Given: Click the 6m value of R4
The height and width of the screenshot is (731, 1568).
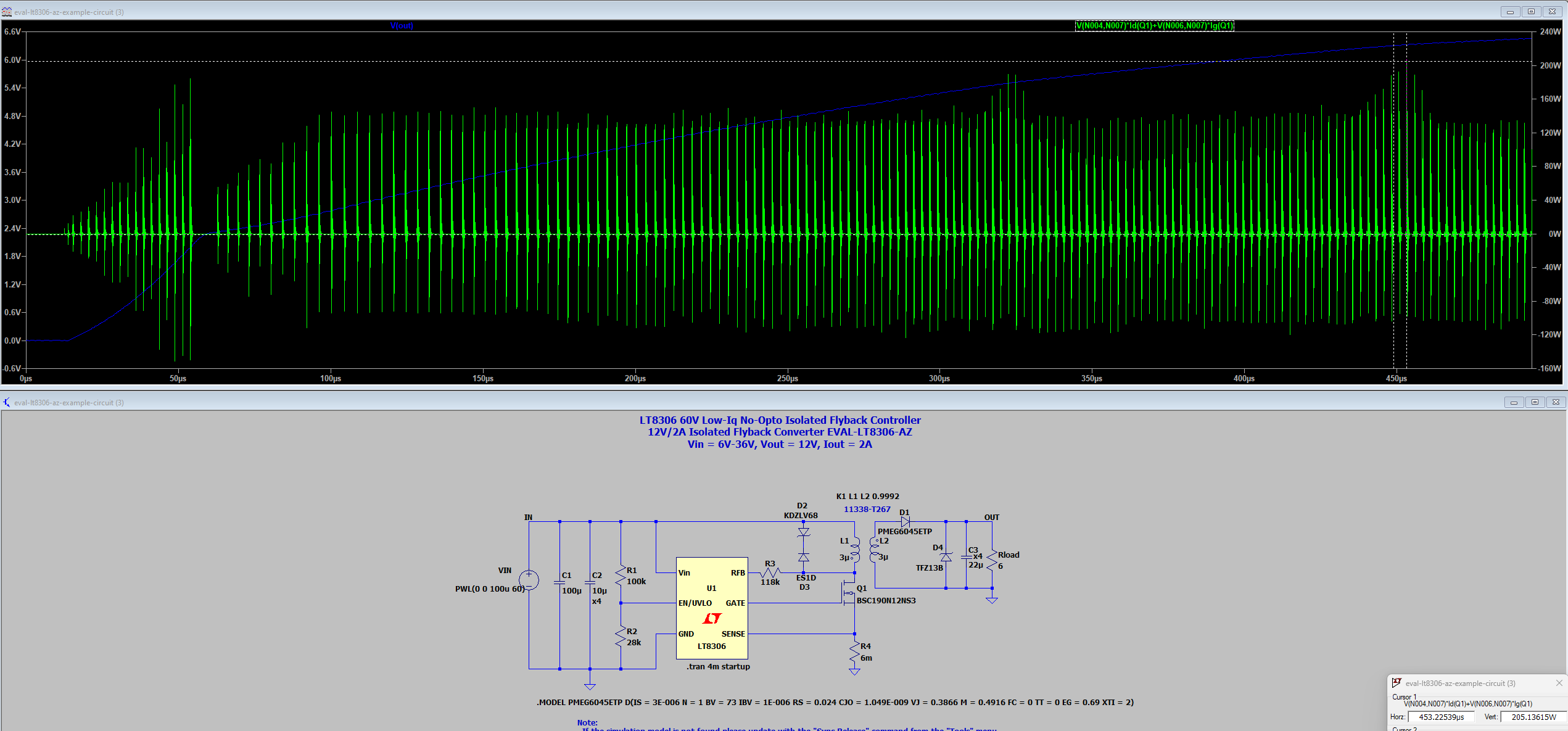Looking at the screenshot, I should point(867,658).
